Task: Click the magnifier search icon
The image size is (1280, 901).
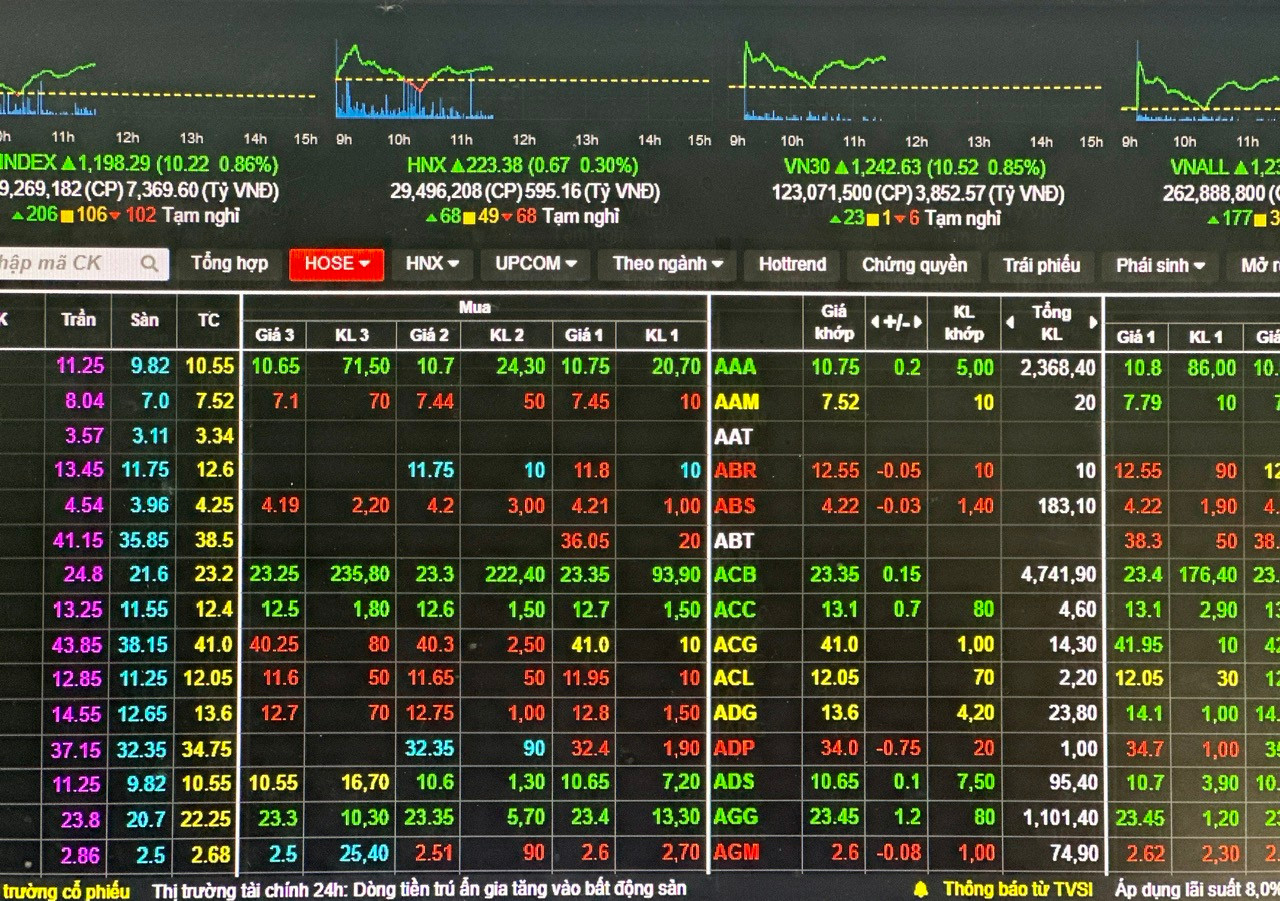Action: point(149,264)
